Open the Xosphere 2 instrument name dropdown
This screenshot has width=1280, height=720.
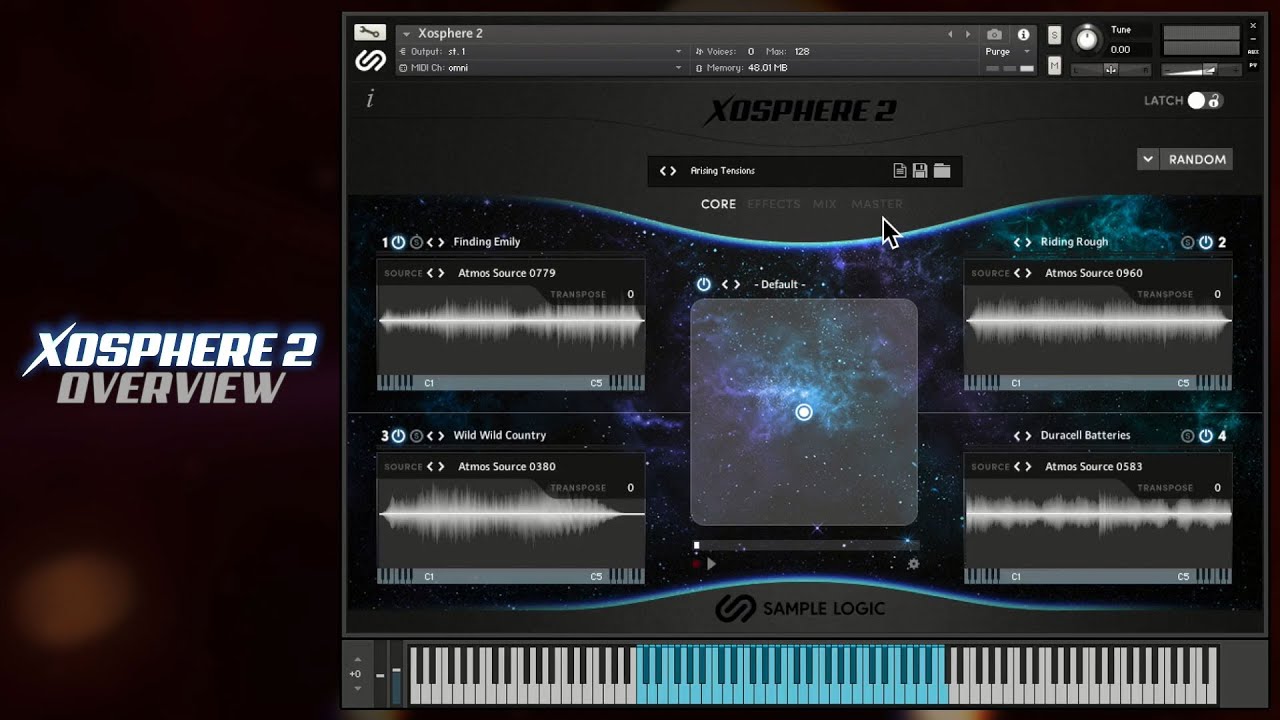pos(407,34)
